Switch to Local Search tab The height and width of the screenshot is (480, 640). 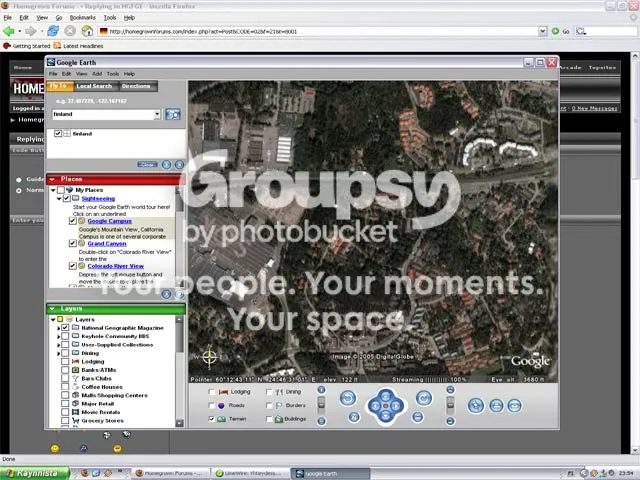click(94, 86)
